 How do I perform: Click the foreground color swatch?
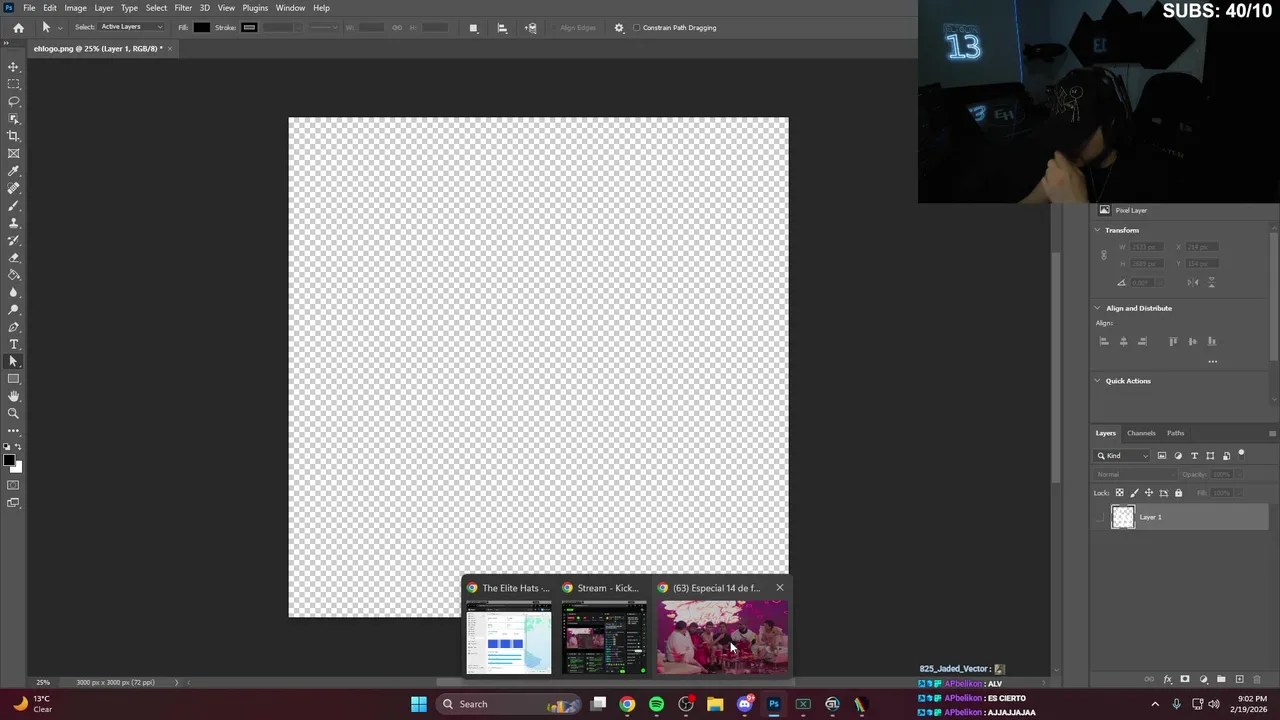[9, 461]
